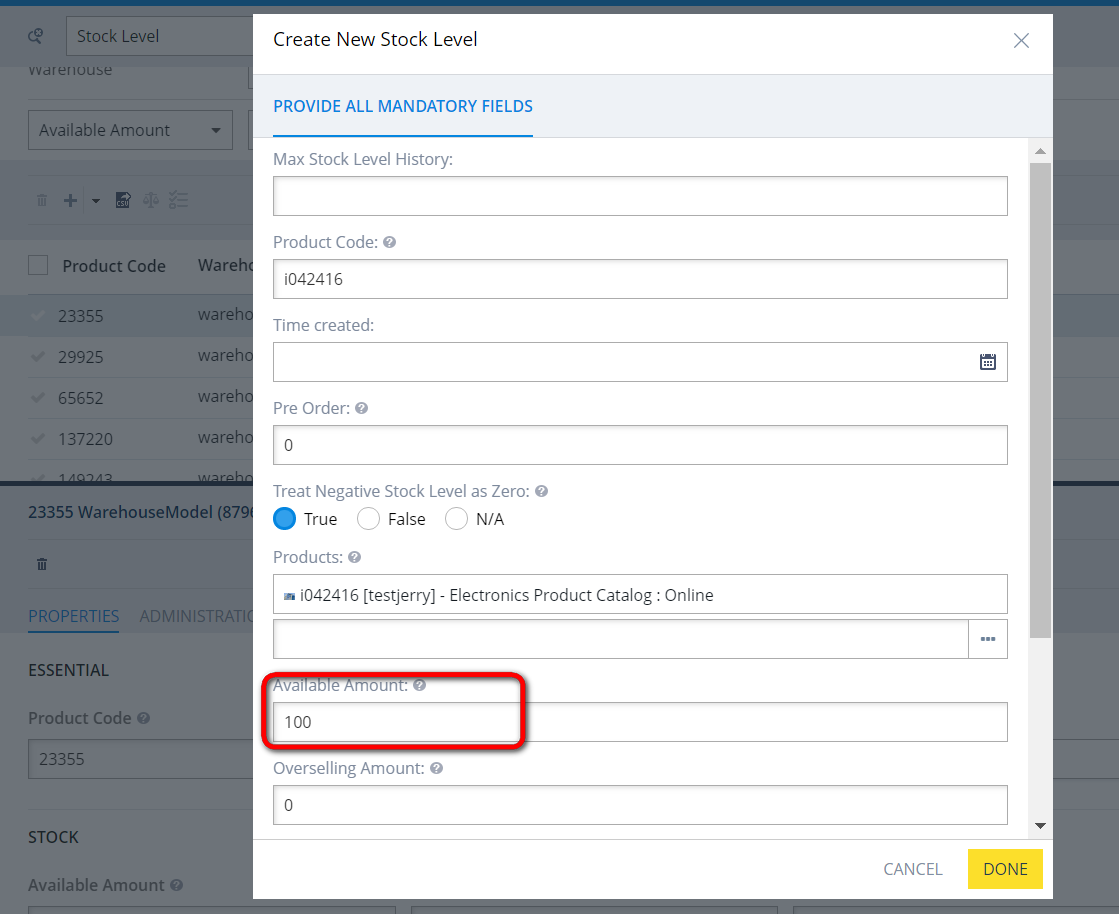Click the help icon next to Pre Order
The width and height of the screenshot is (1119, 914).
[361, 408]
